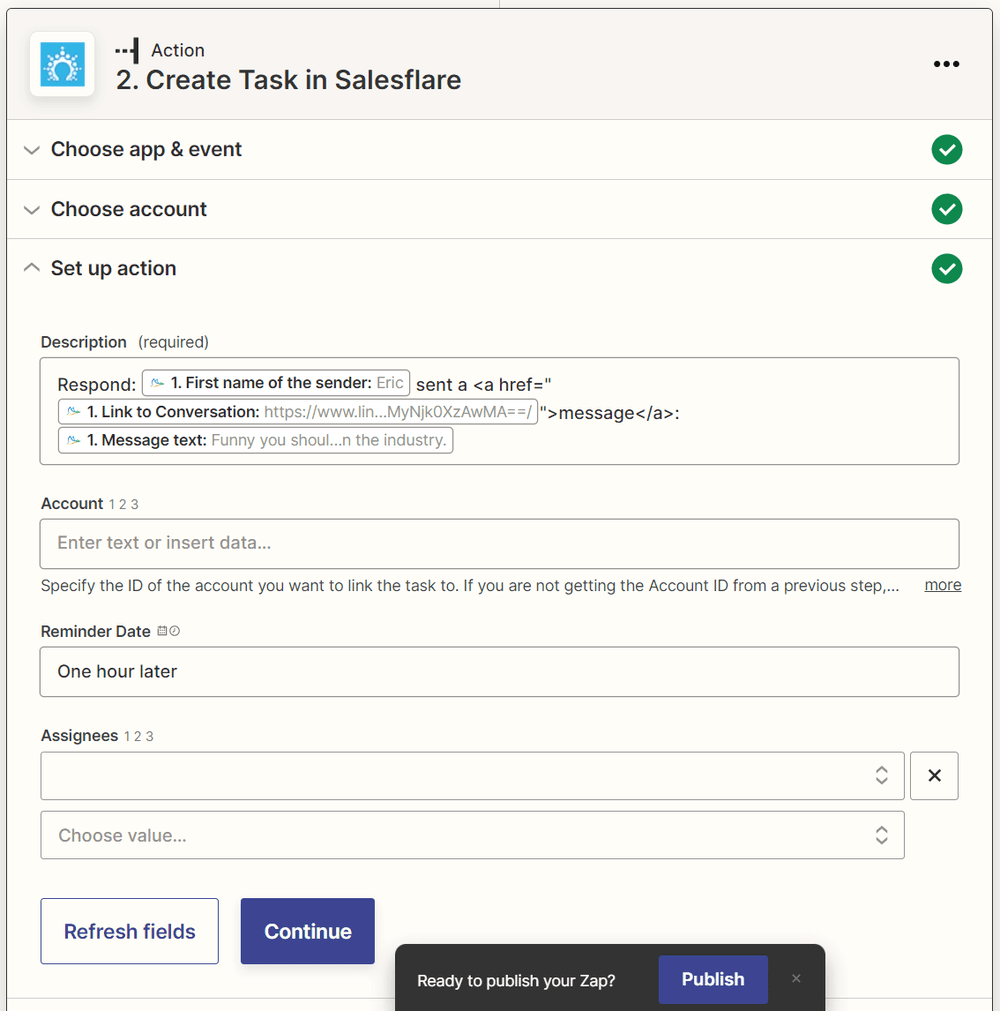1000x1011 pixels.
Task: Focus the Account input field
Action: tap(500, 544)
